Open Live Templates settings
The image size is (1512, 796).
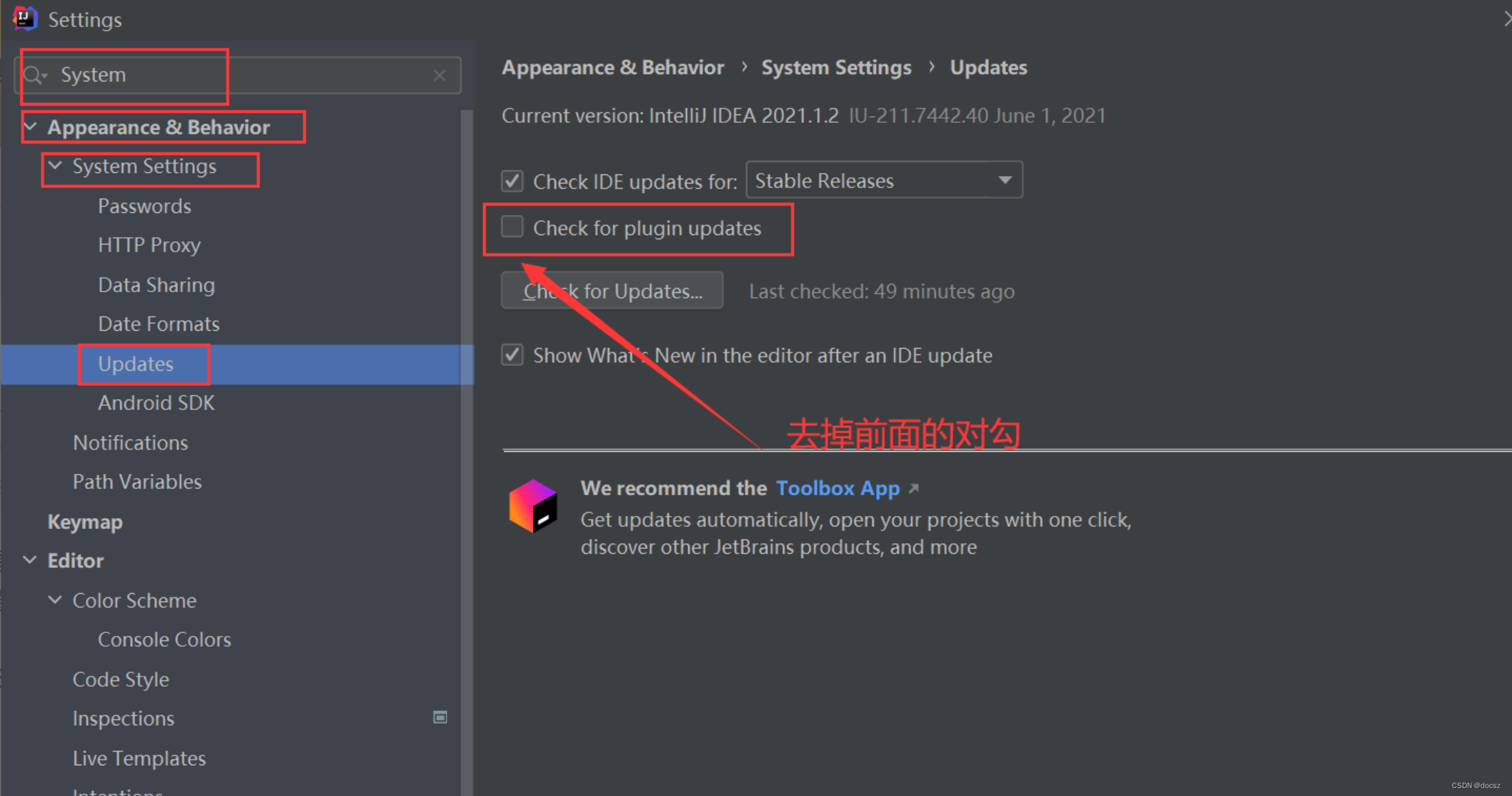139,758
